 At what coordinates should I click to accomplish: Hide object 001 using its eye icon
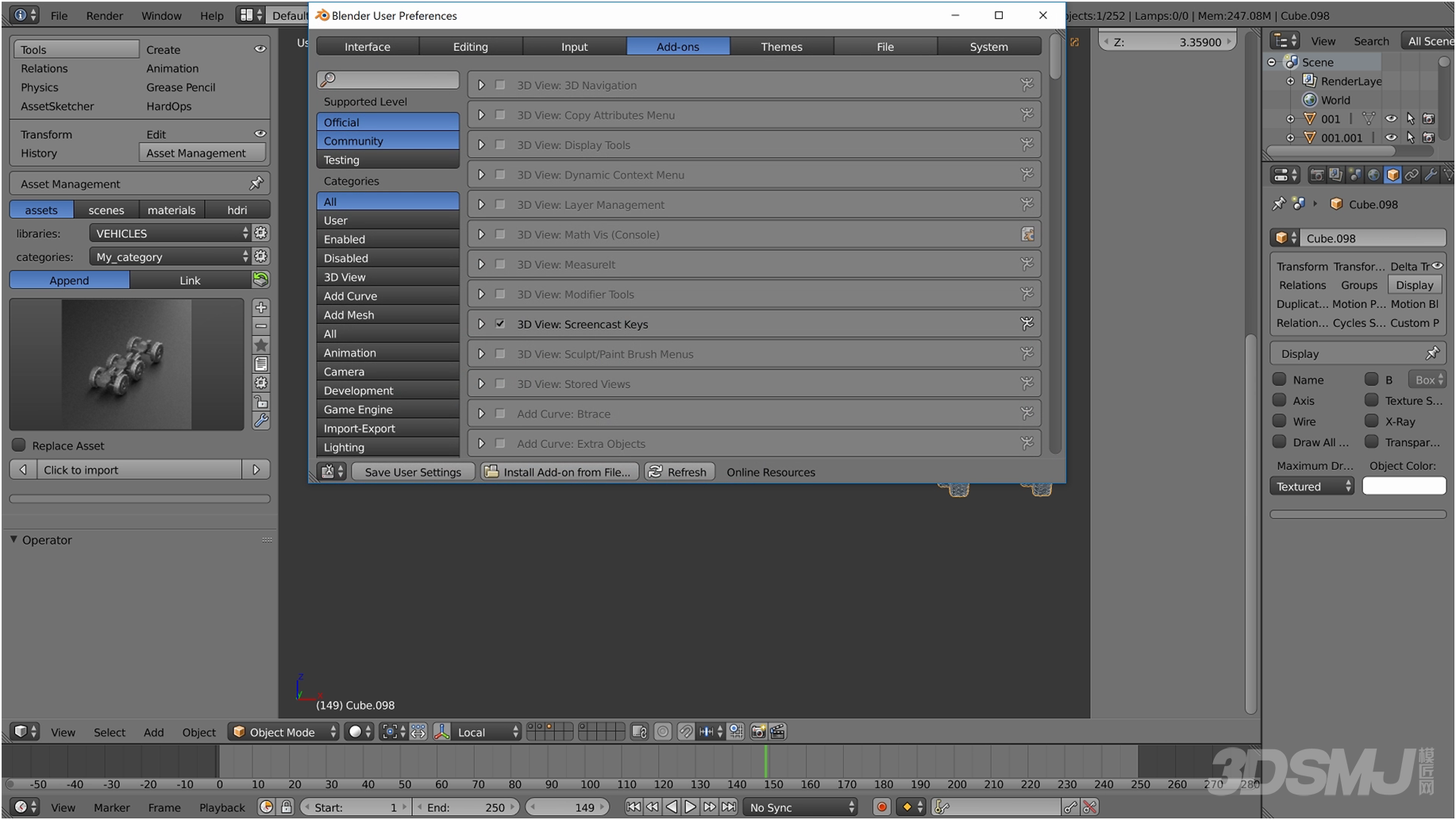[1391, 119]
